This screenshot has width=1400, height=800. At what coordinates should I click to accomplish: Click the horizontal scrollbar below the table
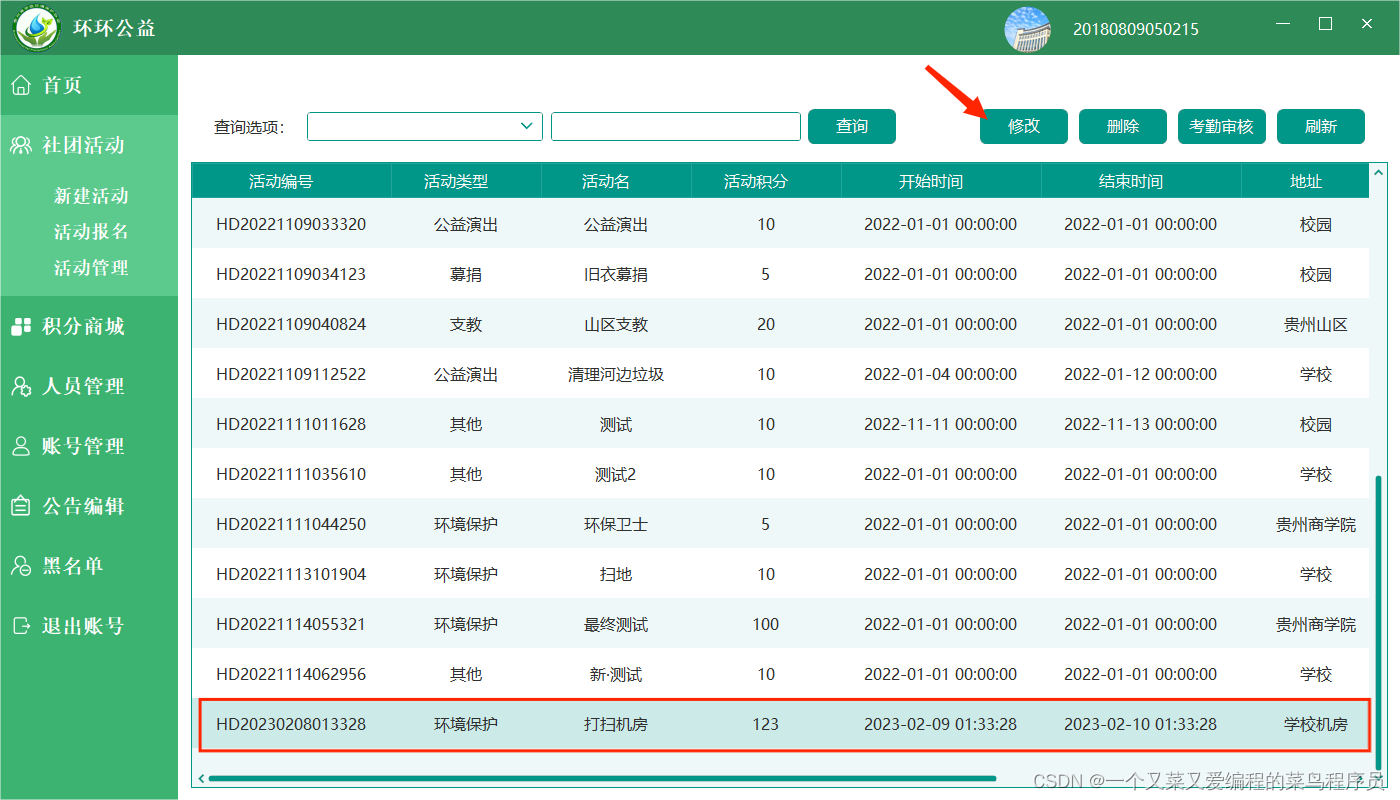600,777
